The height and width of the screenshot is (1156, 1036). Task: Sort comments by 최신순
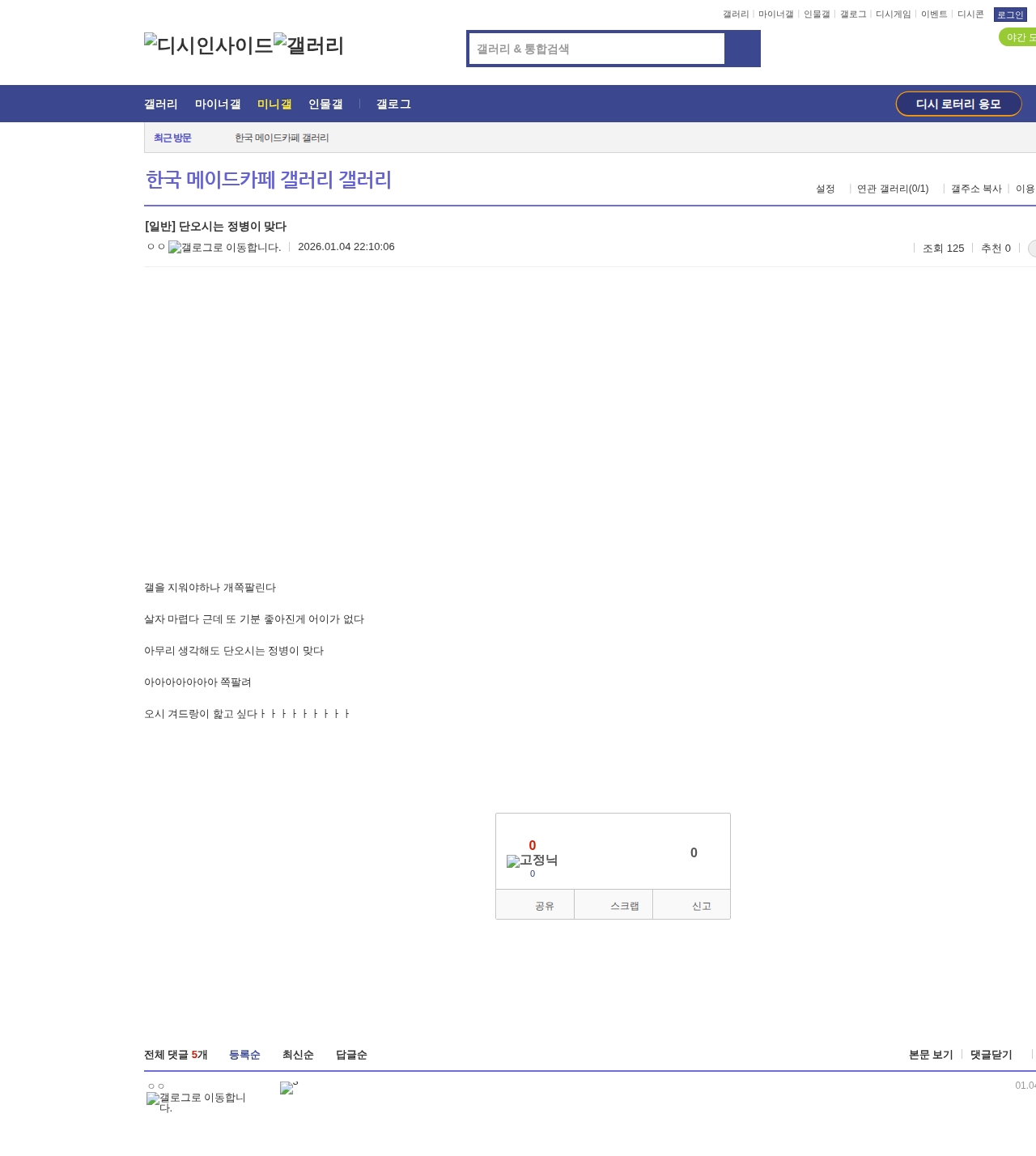pyautogui.click(x=298, y=1055)
